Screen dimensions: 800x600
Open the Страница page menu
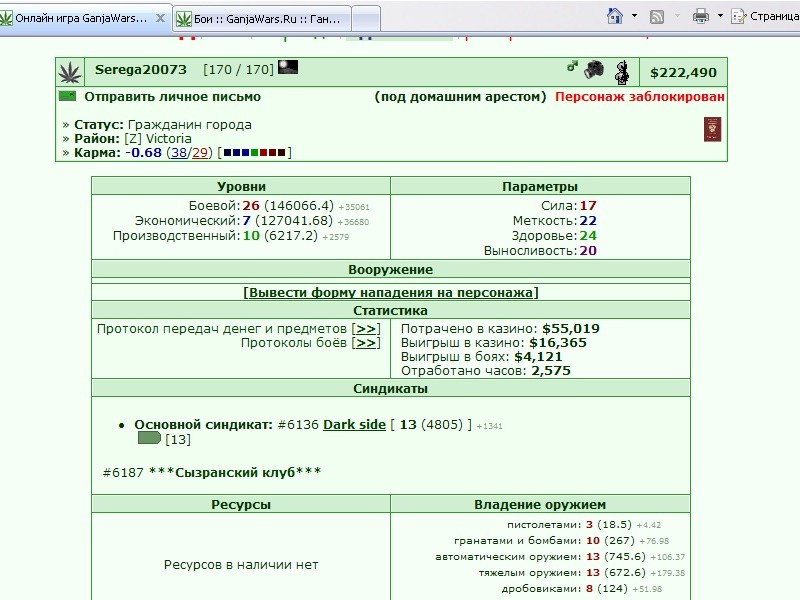pos(765,16)
